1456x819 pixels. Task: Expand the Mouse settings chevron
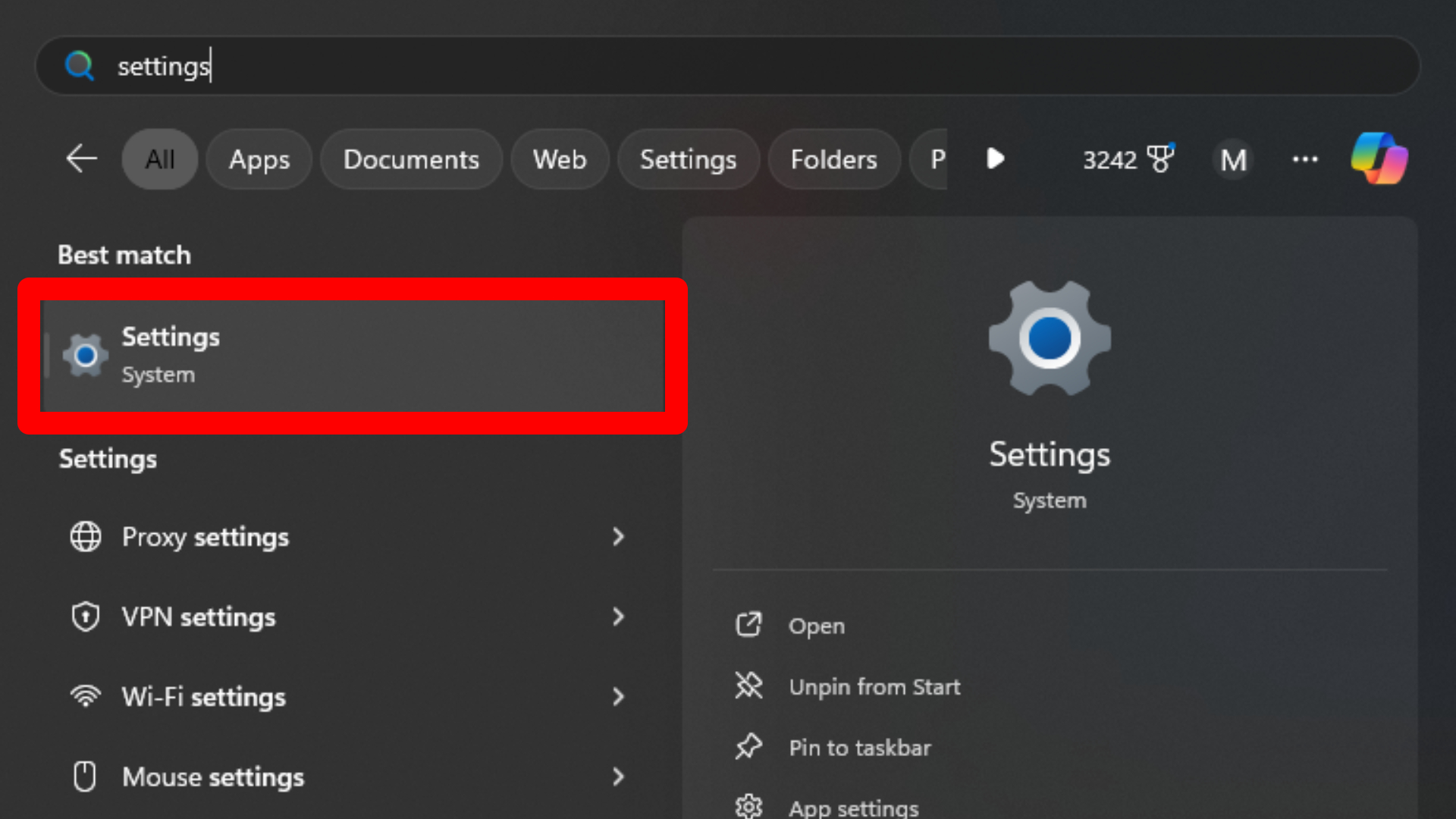click(619, 777)
